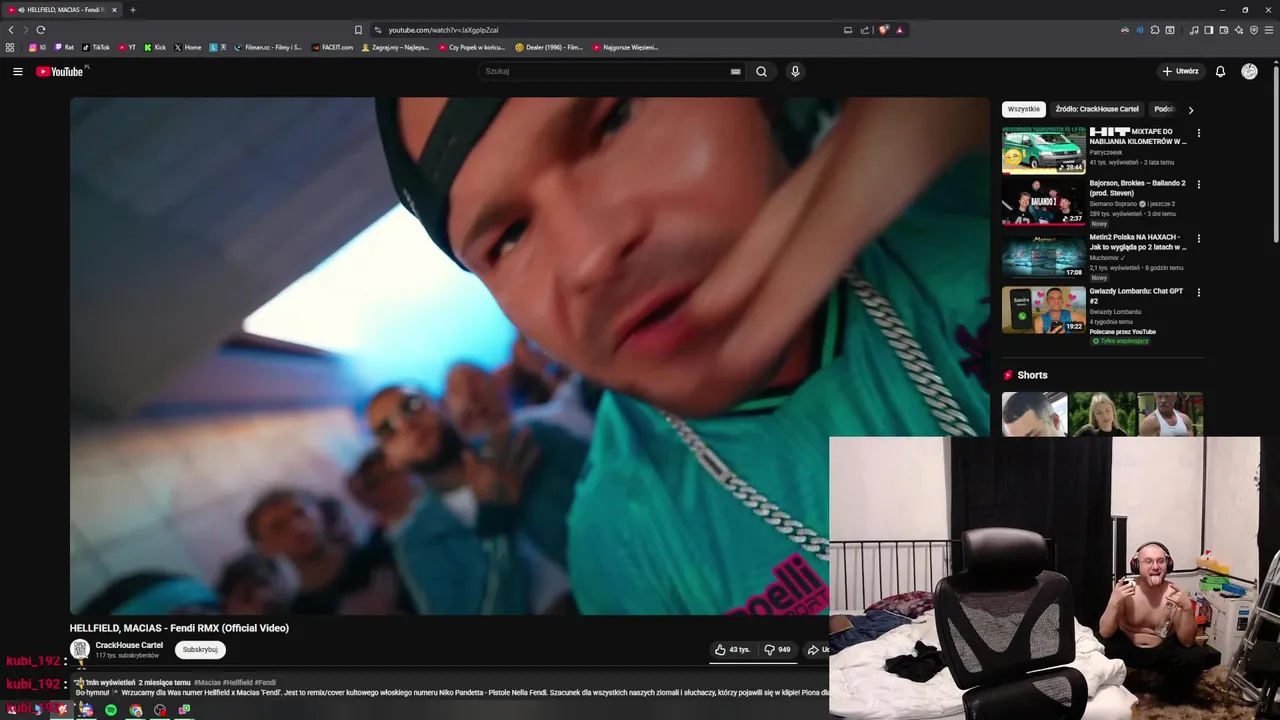The width and height of the screenshot is (1280, 720).
Task: Select Źródło: CrackHouse Cartel chip
Action: tap(1097, 109)
